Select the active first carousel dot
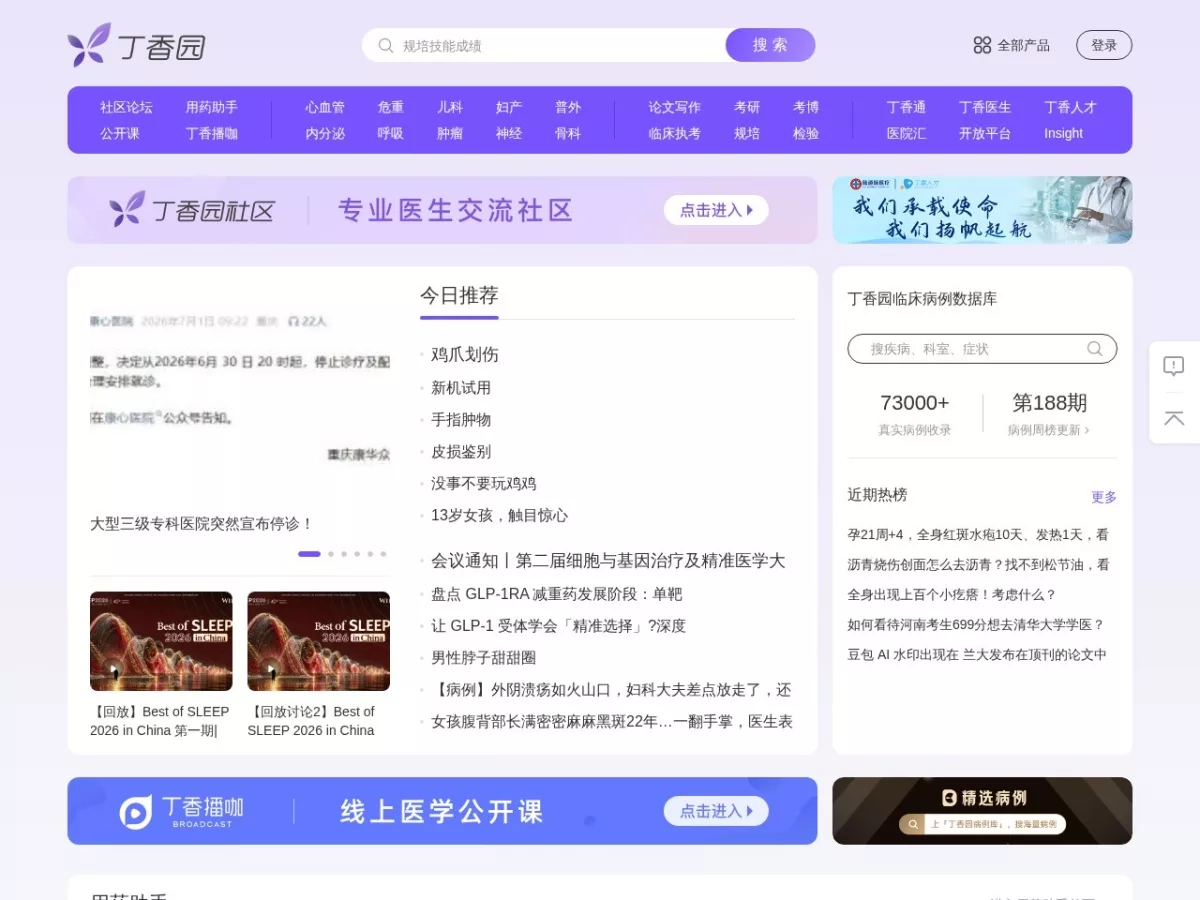The image size is (1200, 900). pos(309,554)
